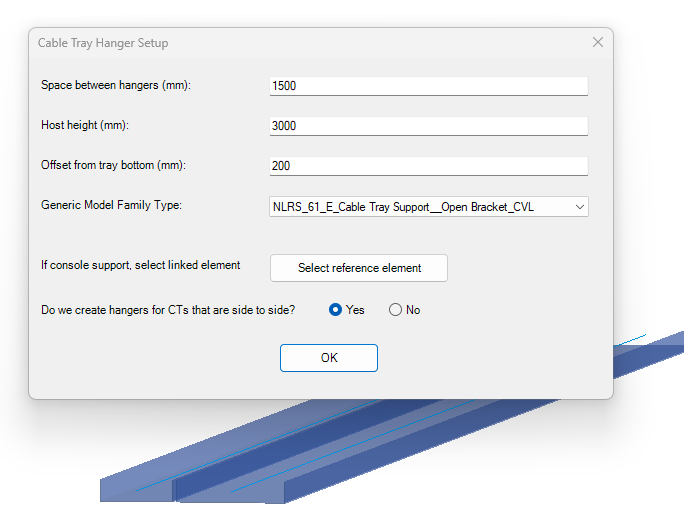Image resolution: width=684 pixels, height=524 pixels.
Task: Click 'If console support, select linked element' text
Action: [x=140, y=265]
